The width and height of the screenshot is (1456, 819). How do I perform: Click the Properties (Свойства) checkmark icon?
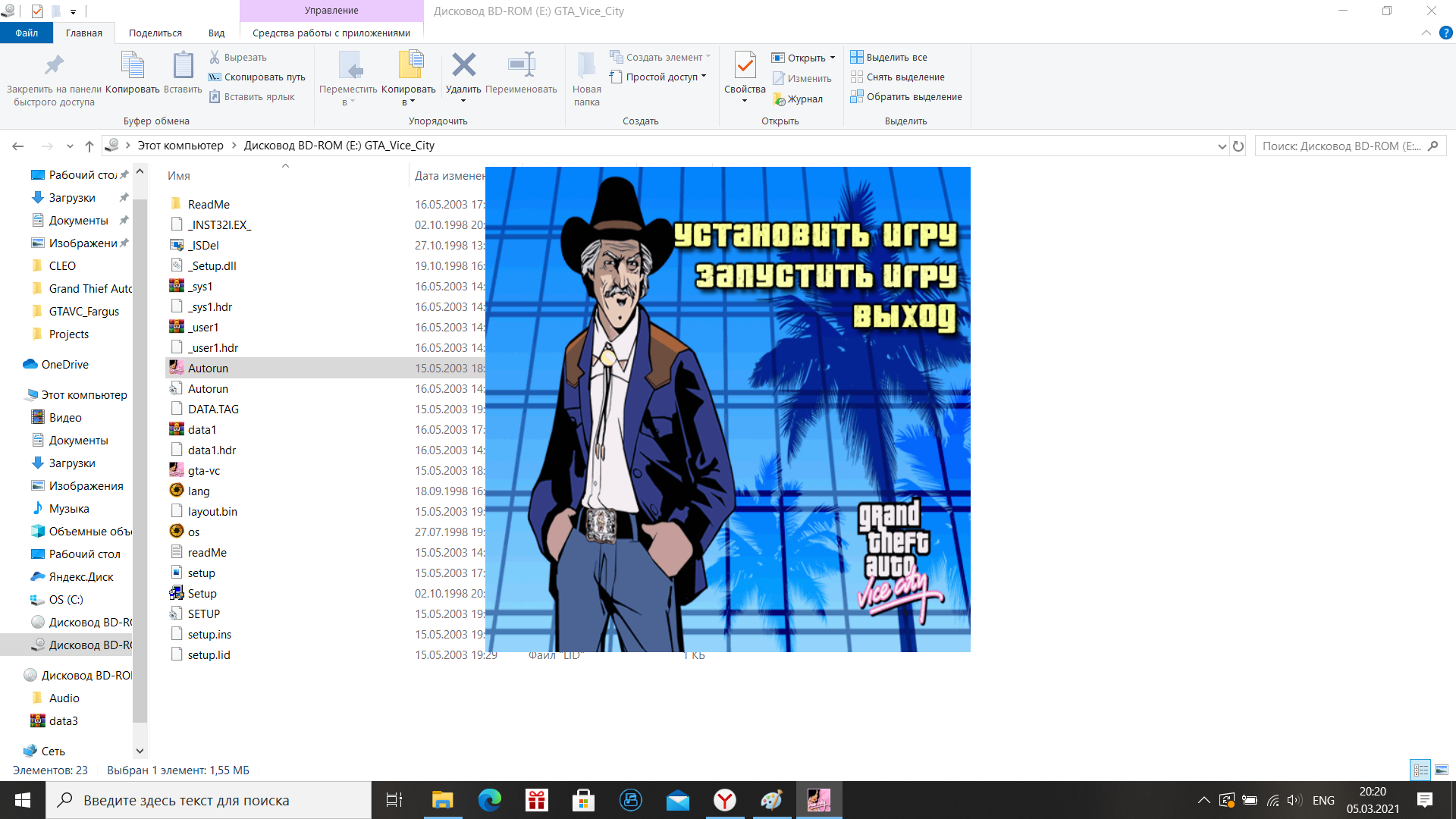[745, 66]
